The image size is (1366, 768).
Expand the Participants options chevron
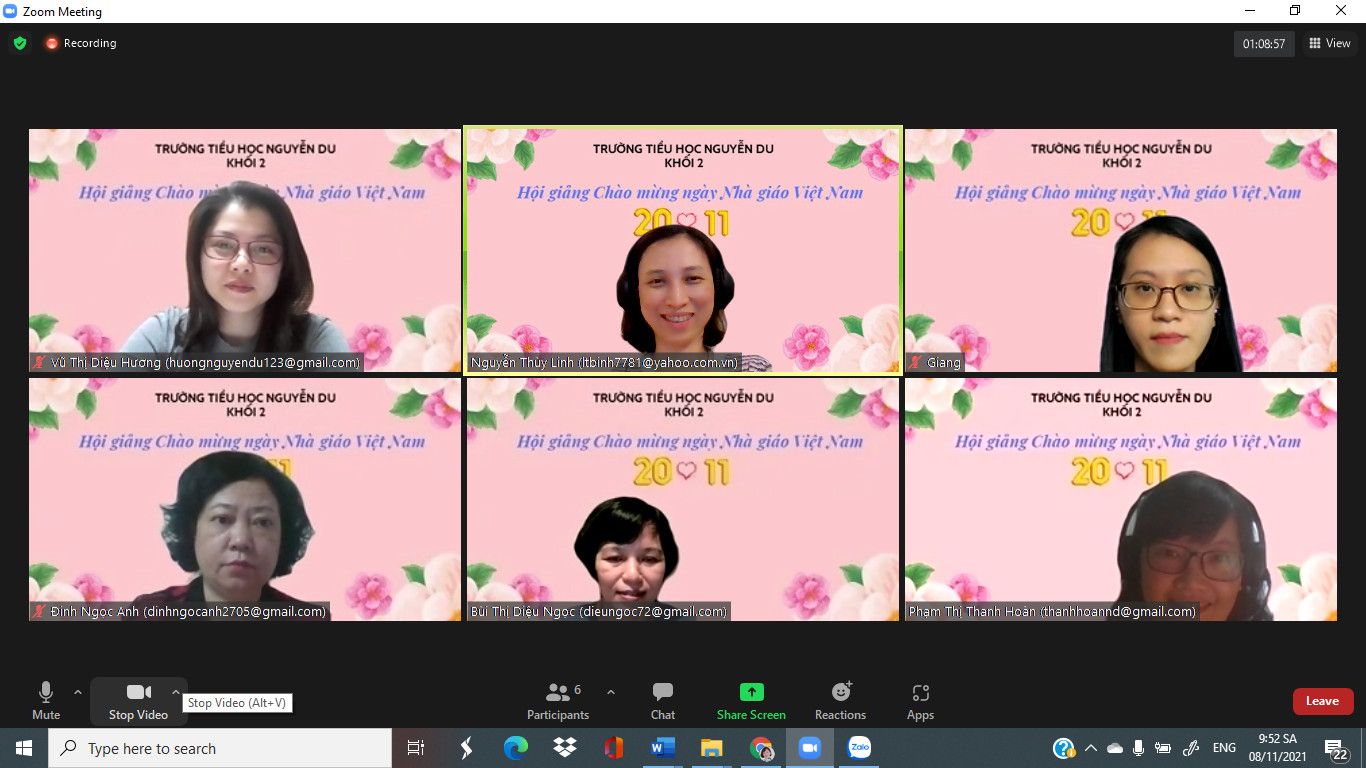click(611, 692)
